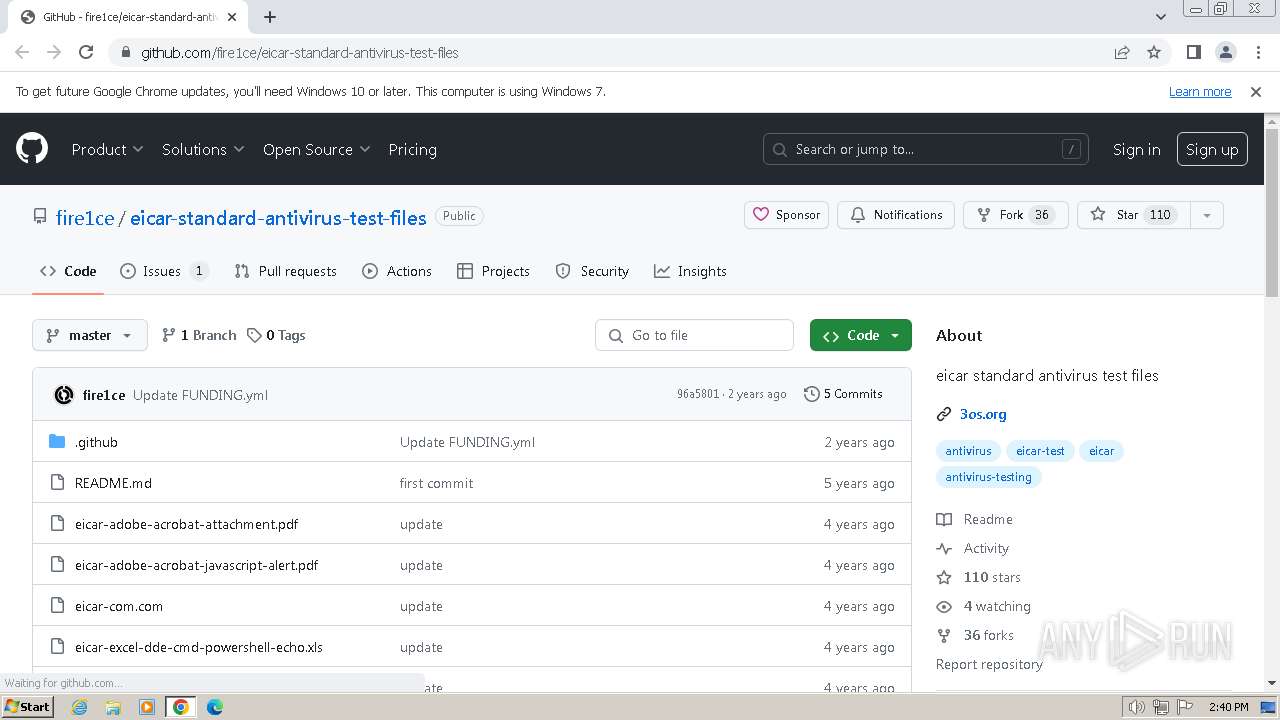Switch to the Security tab
Screen dimensions: 1280x720
pyautogui.click(x=592, y=271)
